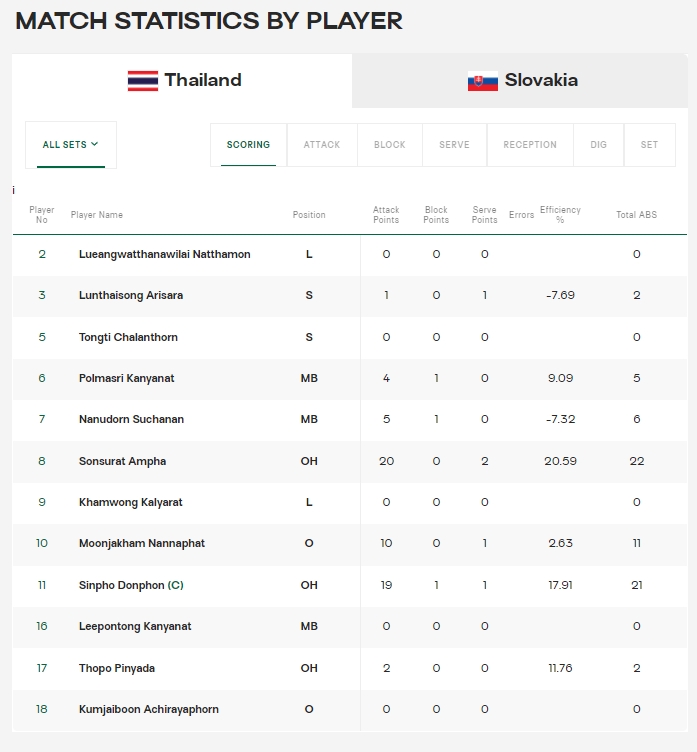Click the small info 'i' icon
697x752 pixels.
click(x=14, y=190)
